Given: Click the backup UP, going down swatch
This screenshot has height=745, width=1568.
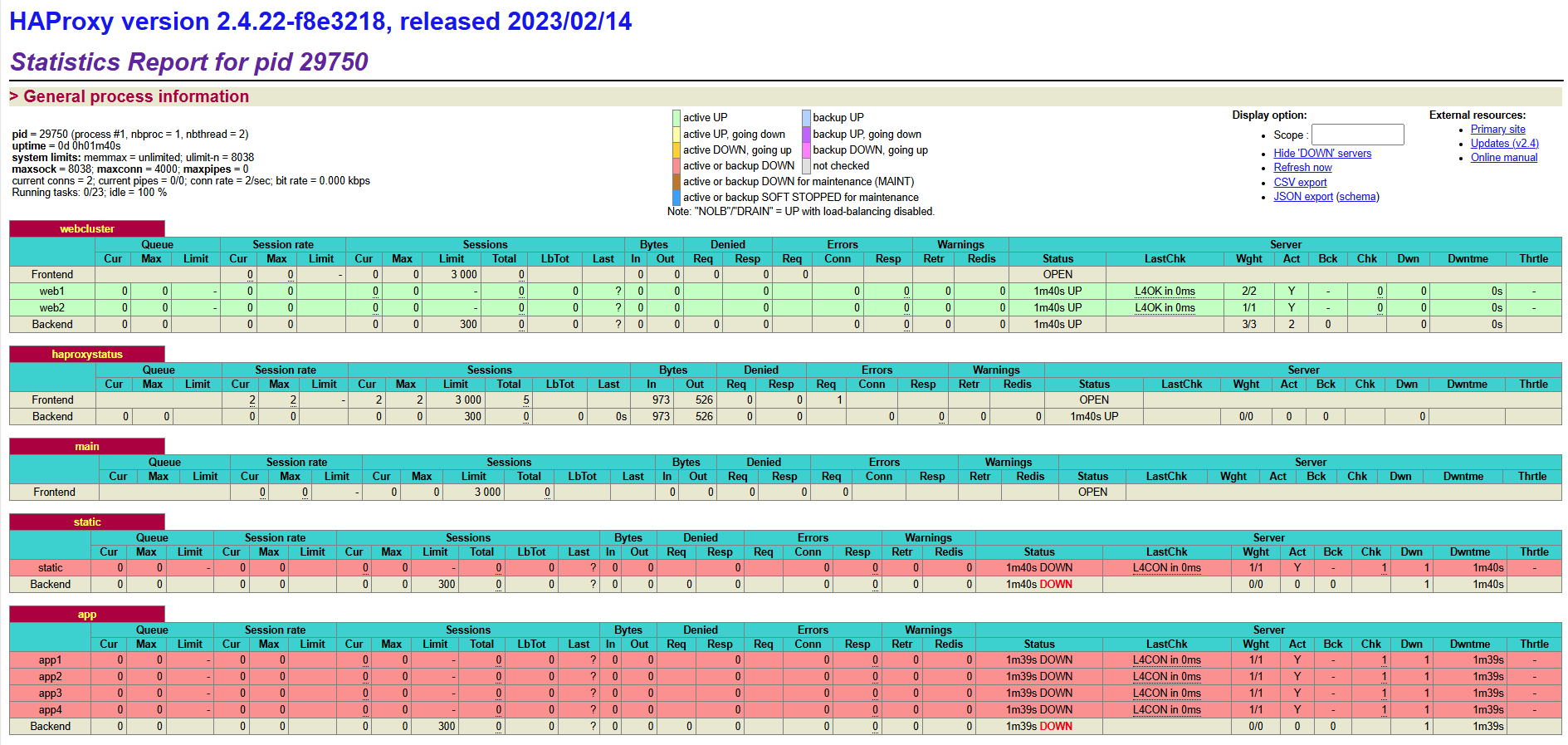Looking at the screenshot, I should pos(806,134).
